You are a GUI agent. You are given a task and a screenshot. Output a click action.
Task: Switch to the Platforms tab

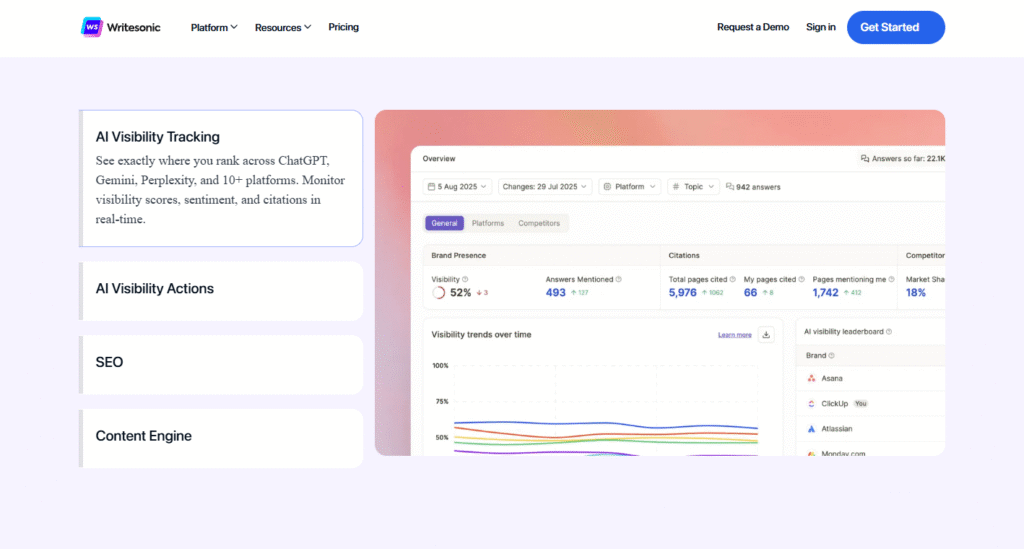pos(488,223)
